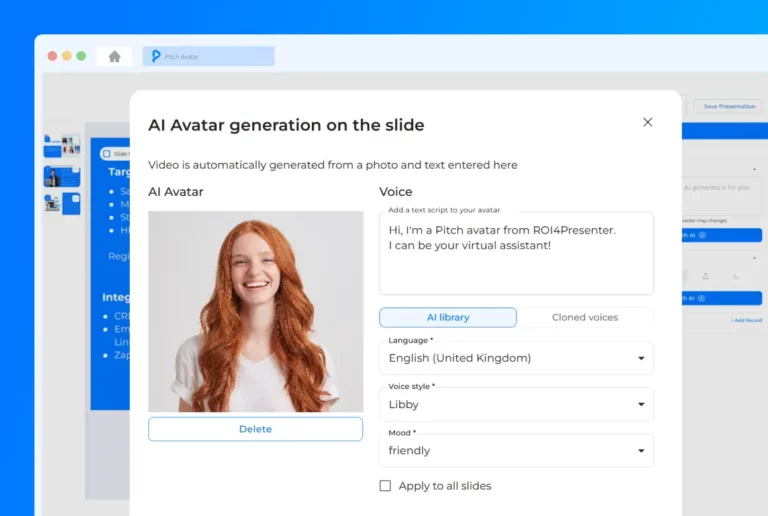Collapse the upper right panel section arrow
Screen dimensions: 768x516
[754, 169]
